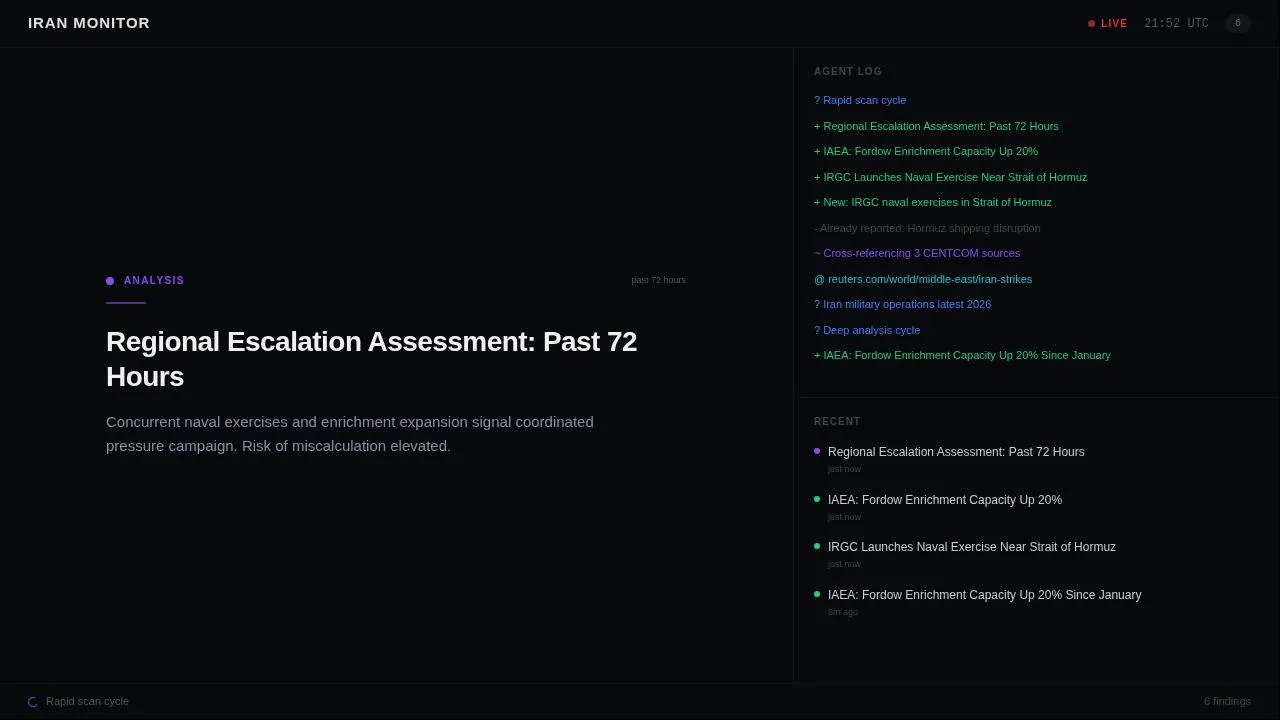Select log entry '+ Regional Escalation Assessment: Past 72 Hours'
This screenshot has height=720, width=1280.
click(x=936, y=126)
